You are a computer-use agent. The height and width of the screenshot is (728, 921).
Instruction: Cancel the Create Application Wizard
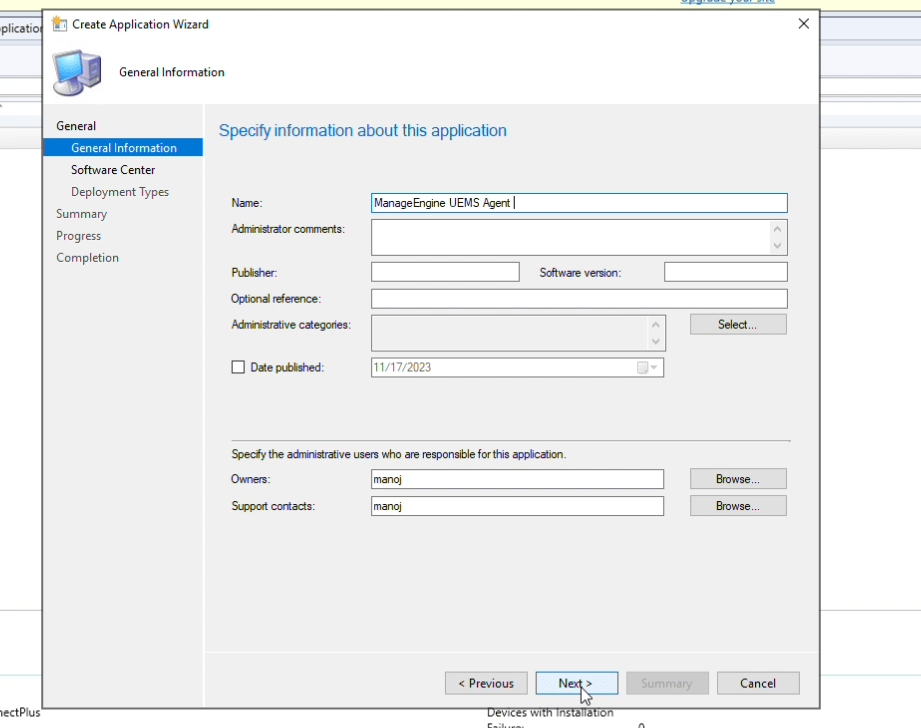click(x=758, y=683)
